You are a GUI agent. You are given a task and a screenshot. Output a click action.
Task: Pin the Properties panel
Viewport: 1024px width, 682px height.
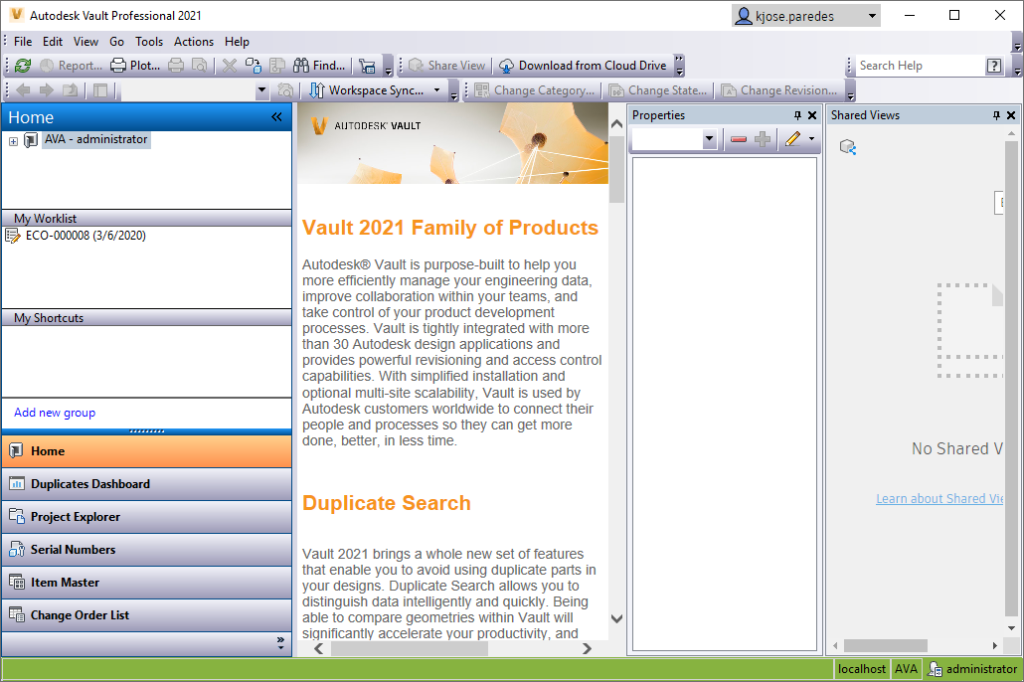click(x=797, y=115)
